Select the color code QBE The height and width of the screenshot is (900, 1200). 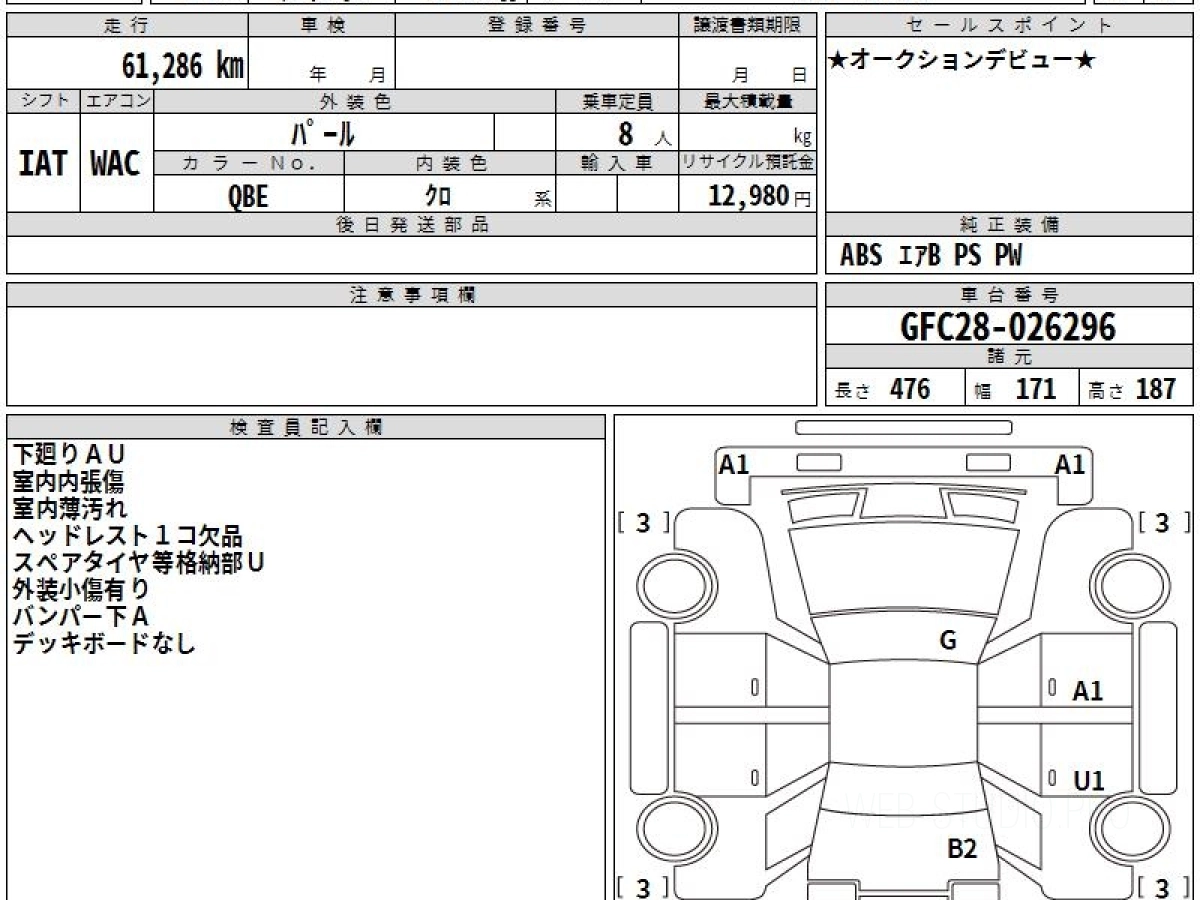coord(248,196)
